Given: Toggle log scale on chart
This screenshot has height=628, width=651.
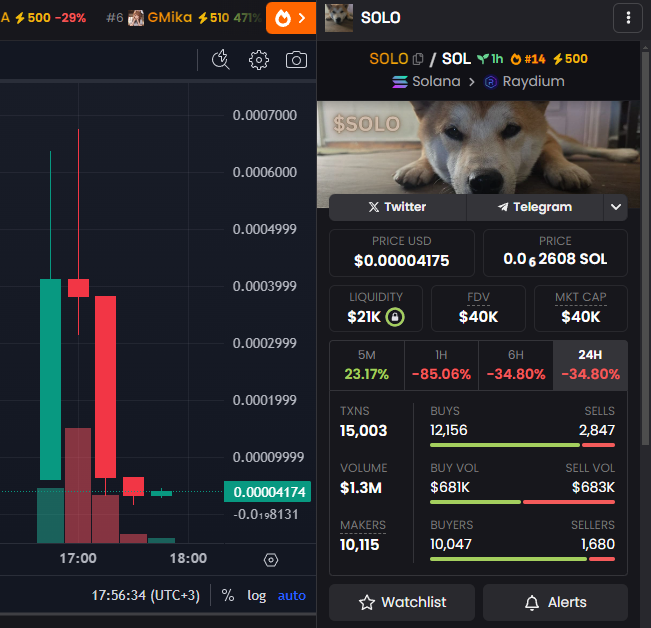Looking at the screenshot, I should tap(257, 596).
